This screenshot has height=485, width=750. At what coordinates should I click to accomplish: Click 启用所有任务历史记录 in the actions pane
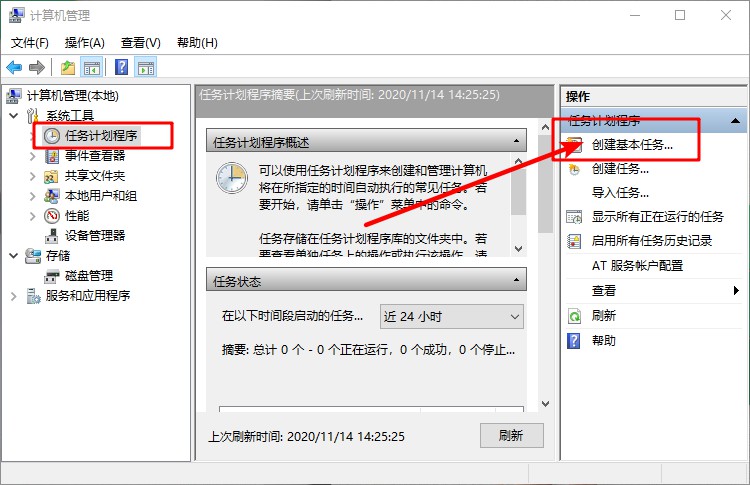[x=651, y=241]
